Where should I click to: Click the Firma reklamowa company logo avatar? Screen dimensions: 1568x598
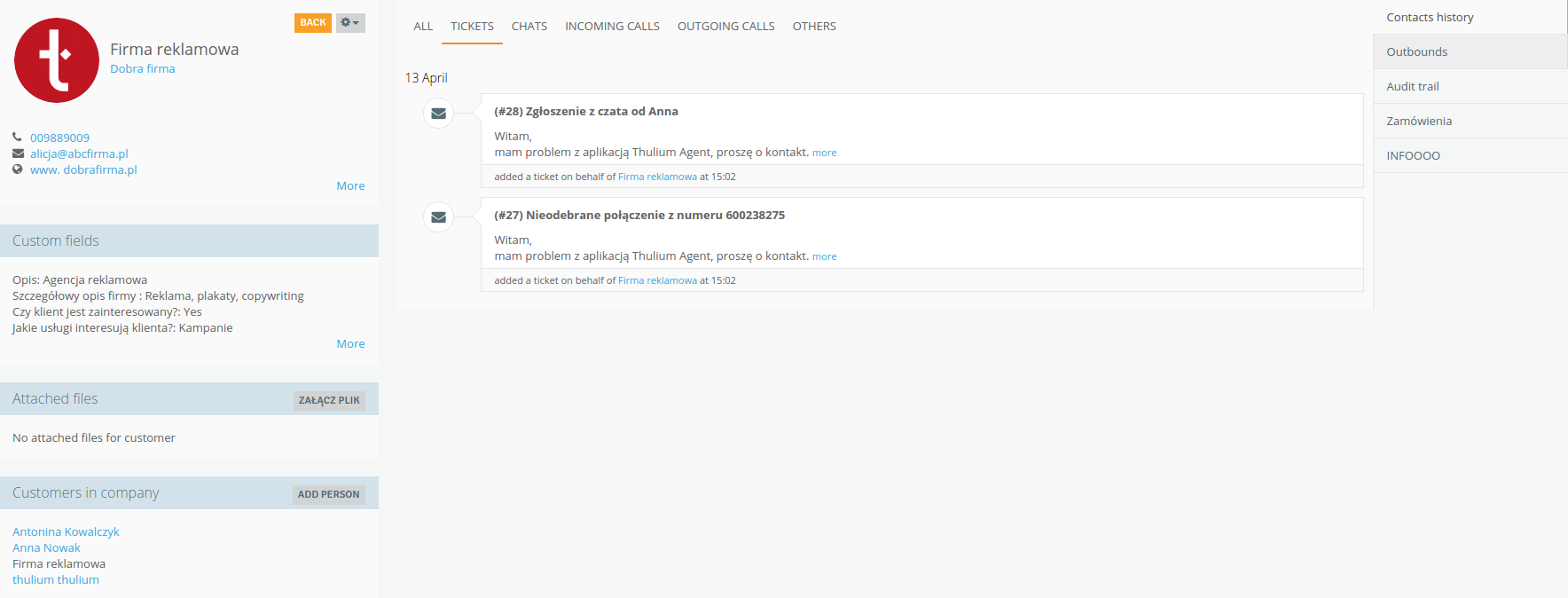pos(57,60)
